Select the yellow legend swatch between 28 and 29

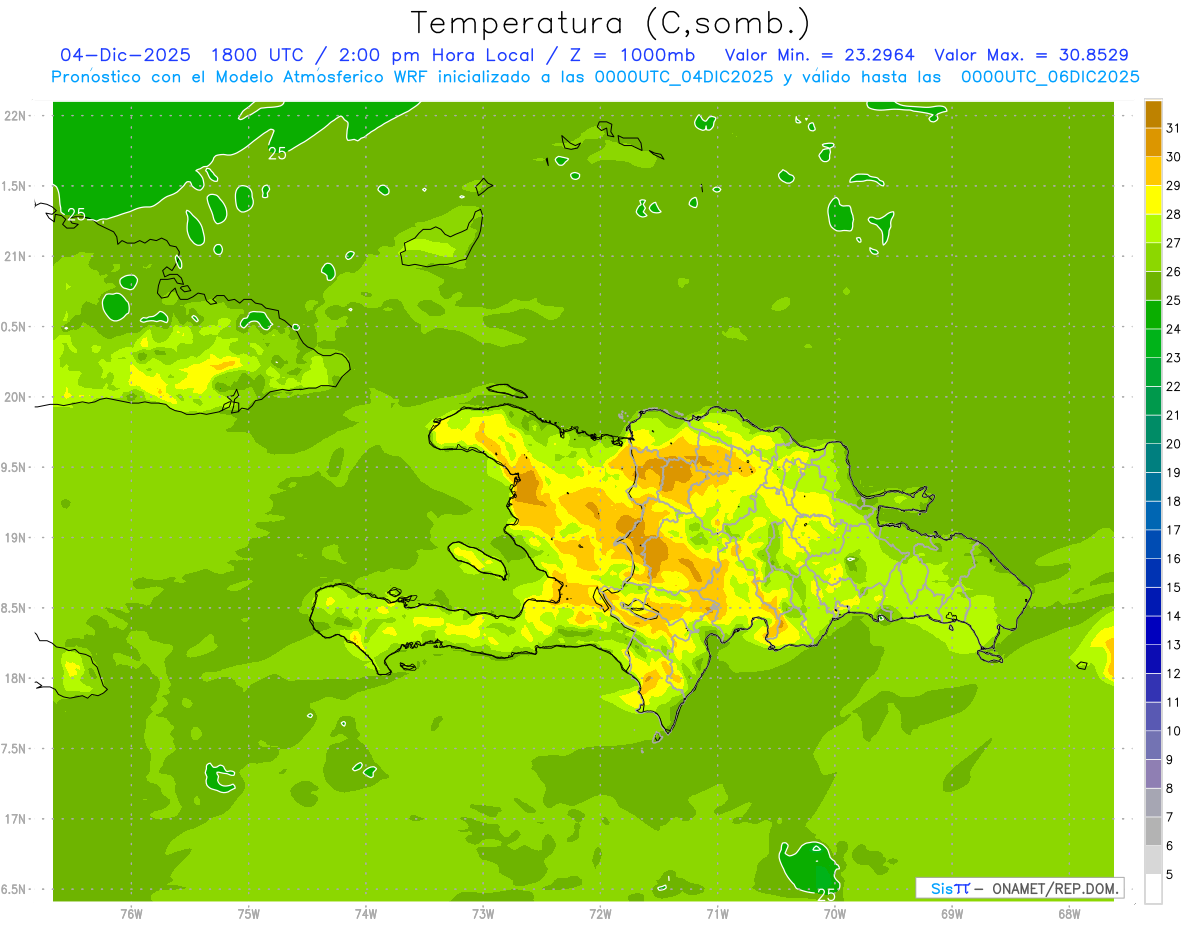pyautogui.click(x=1153, y=200)
